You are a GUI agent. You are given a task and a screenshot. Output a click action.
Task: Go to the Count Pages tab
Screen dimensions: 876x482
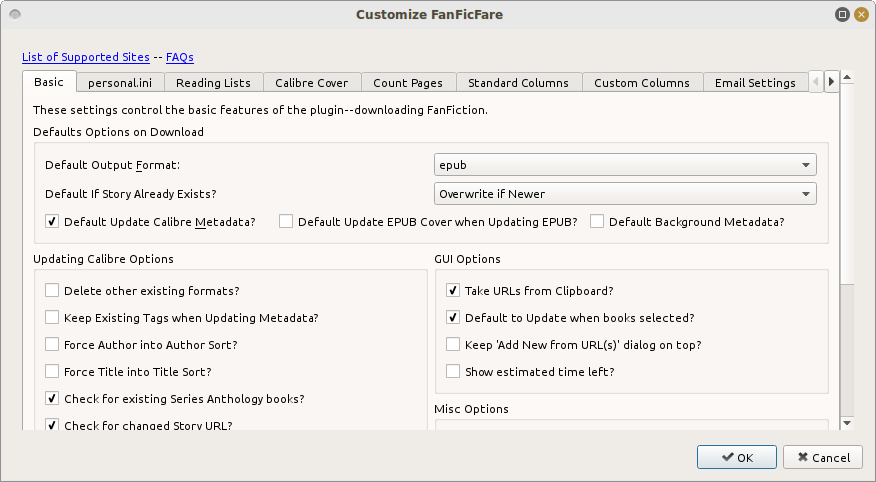pyautogui.click(x=408, y=83)
